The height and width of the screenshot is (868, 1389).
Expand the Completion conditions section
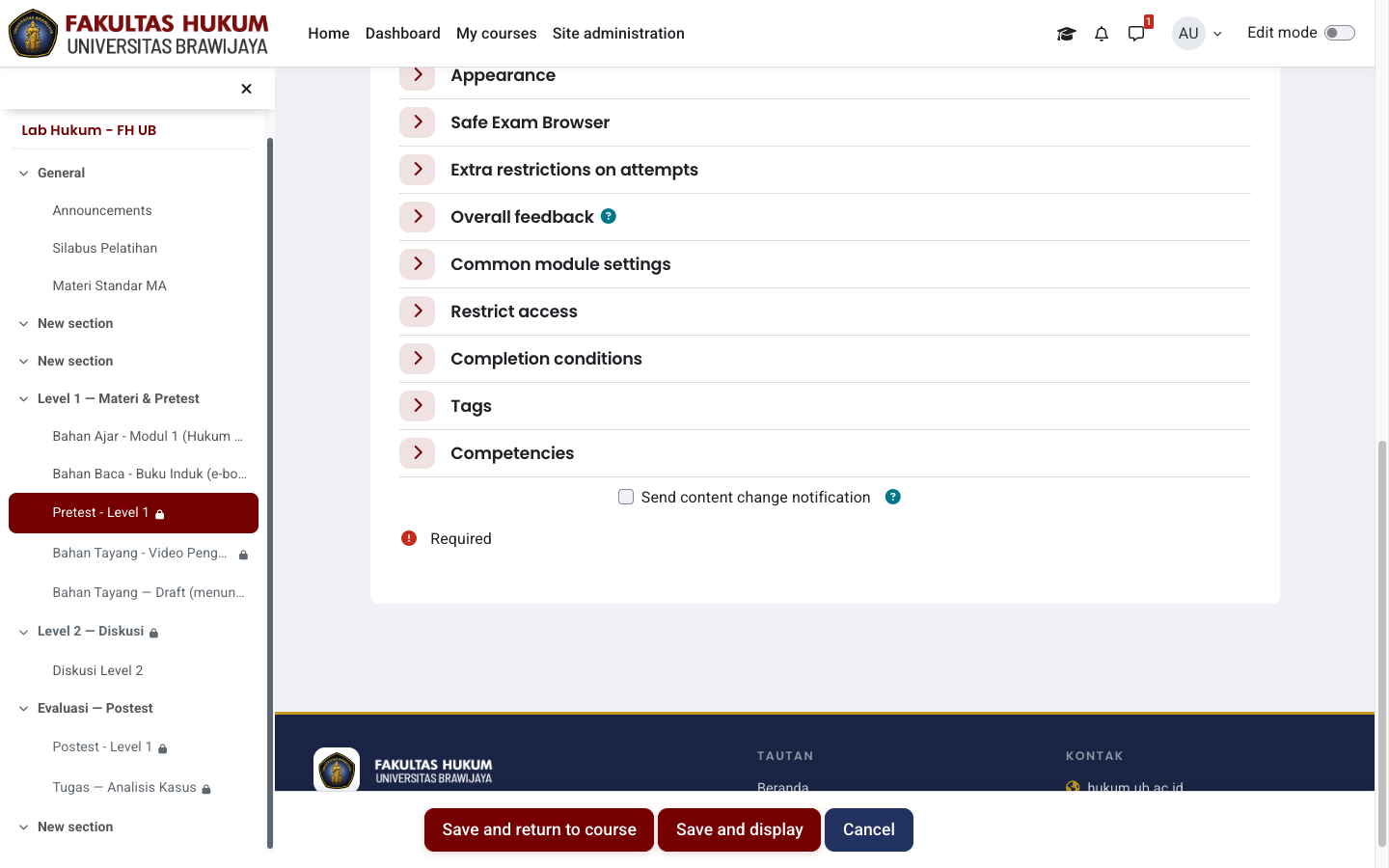(x=418, y=358)
